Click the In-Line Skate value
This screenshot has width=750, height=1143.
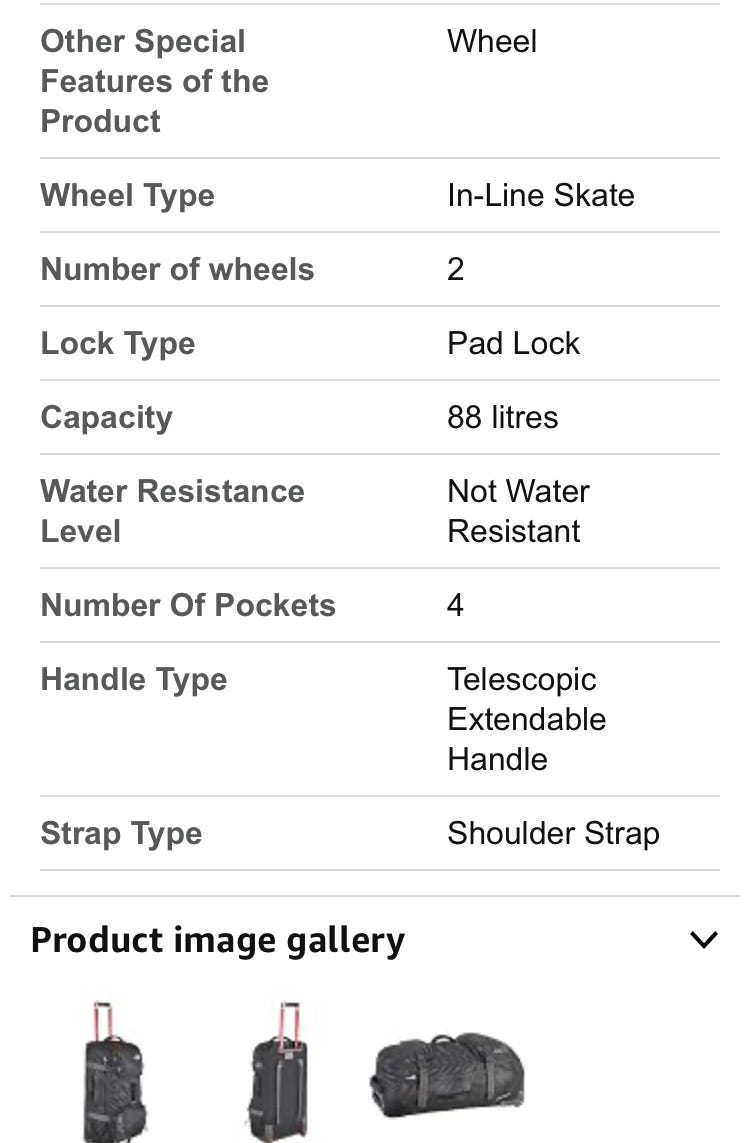(541, 195)
